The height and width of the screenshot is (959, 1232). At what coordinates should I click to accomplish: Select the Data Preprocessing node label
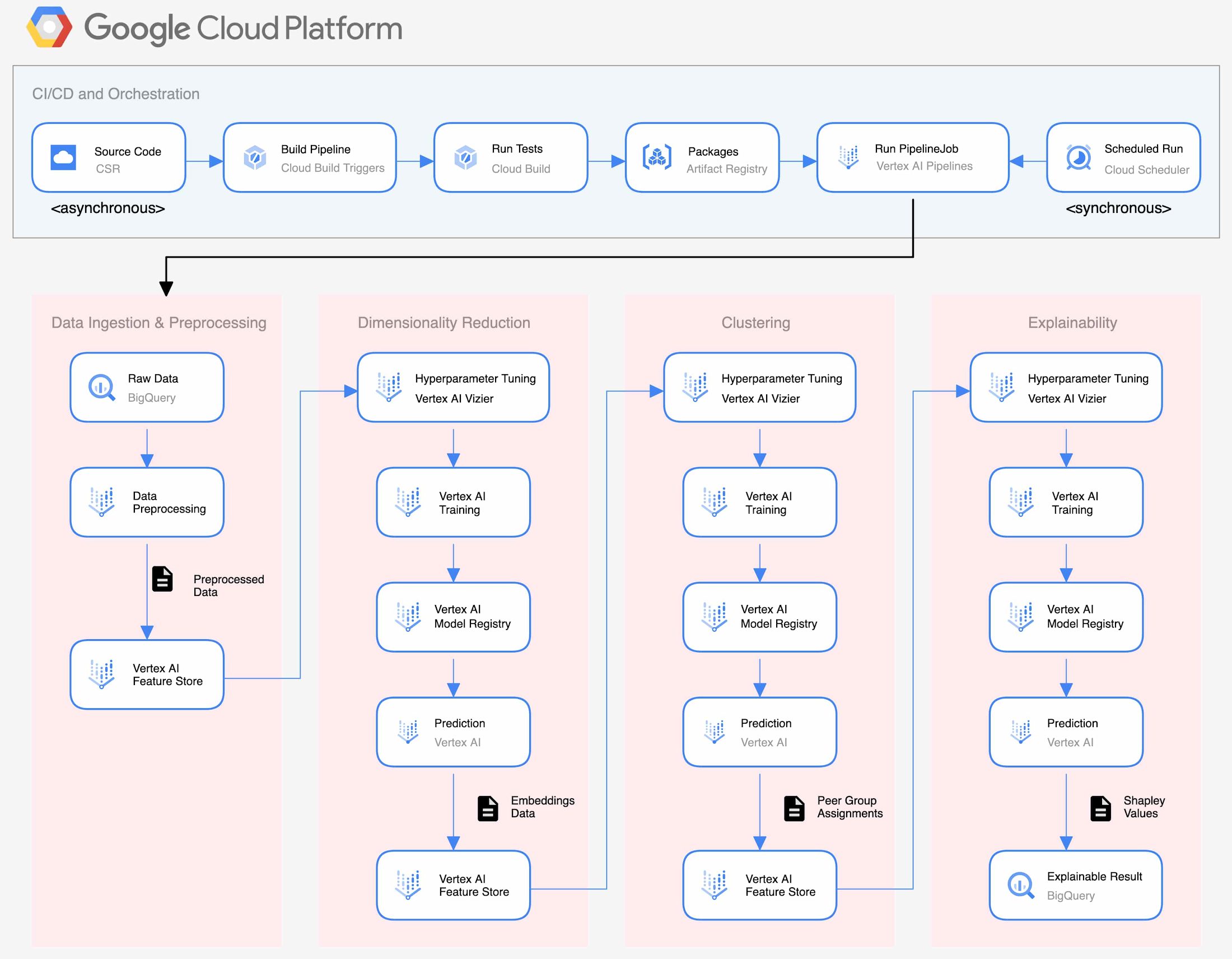(x=169, y=502)
